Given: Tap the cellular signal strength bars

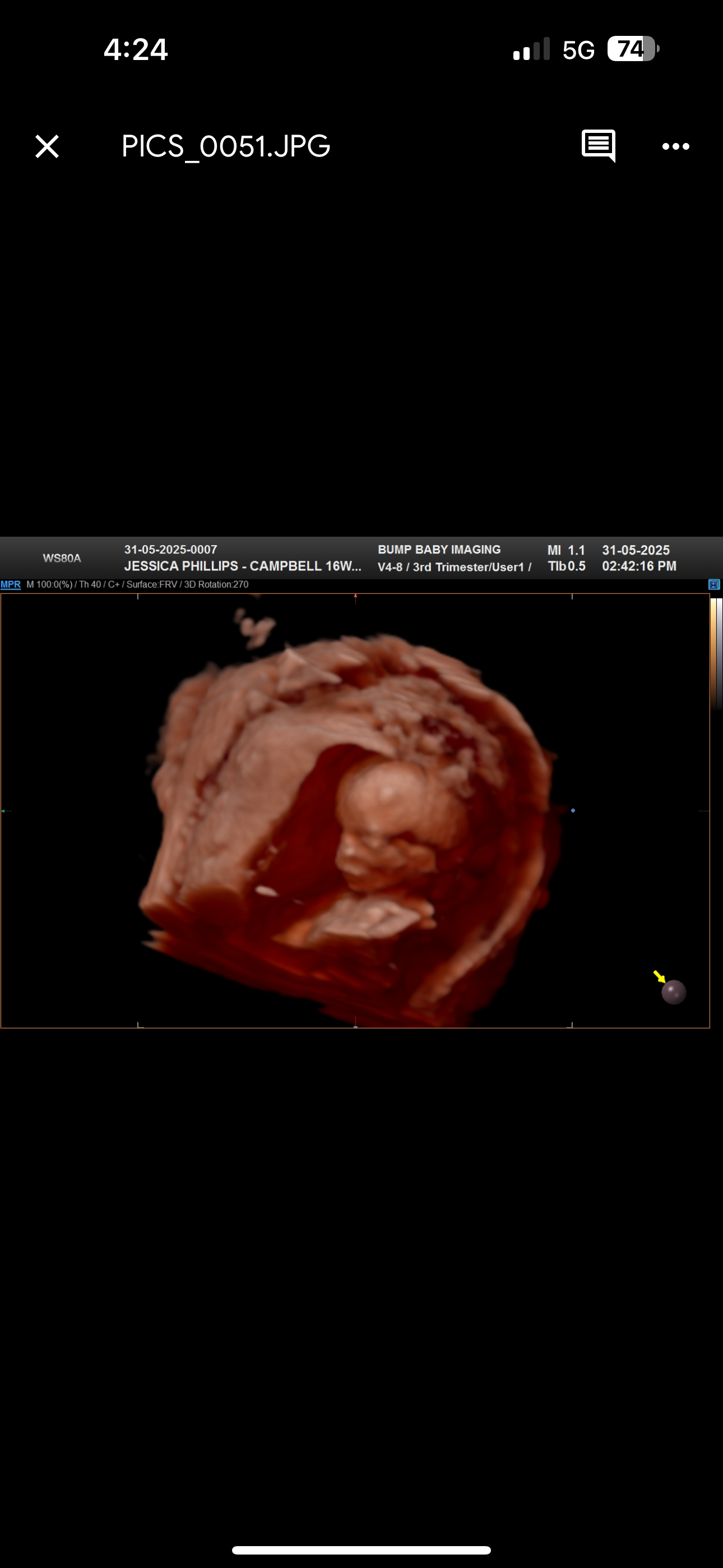Looking at the screenshot, I should [x=531, y=50].
